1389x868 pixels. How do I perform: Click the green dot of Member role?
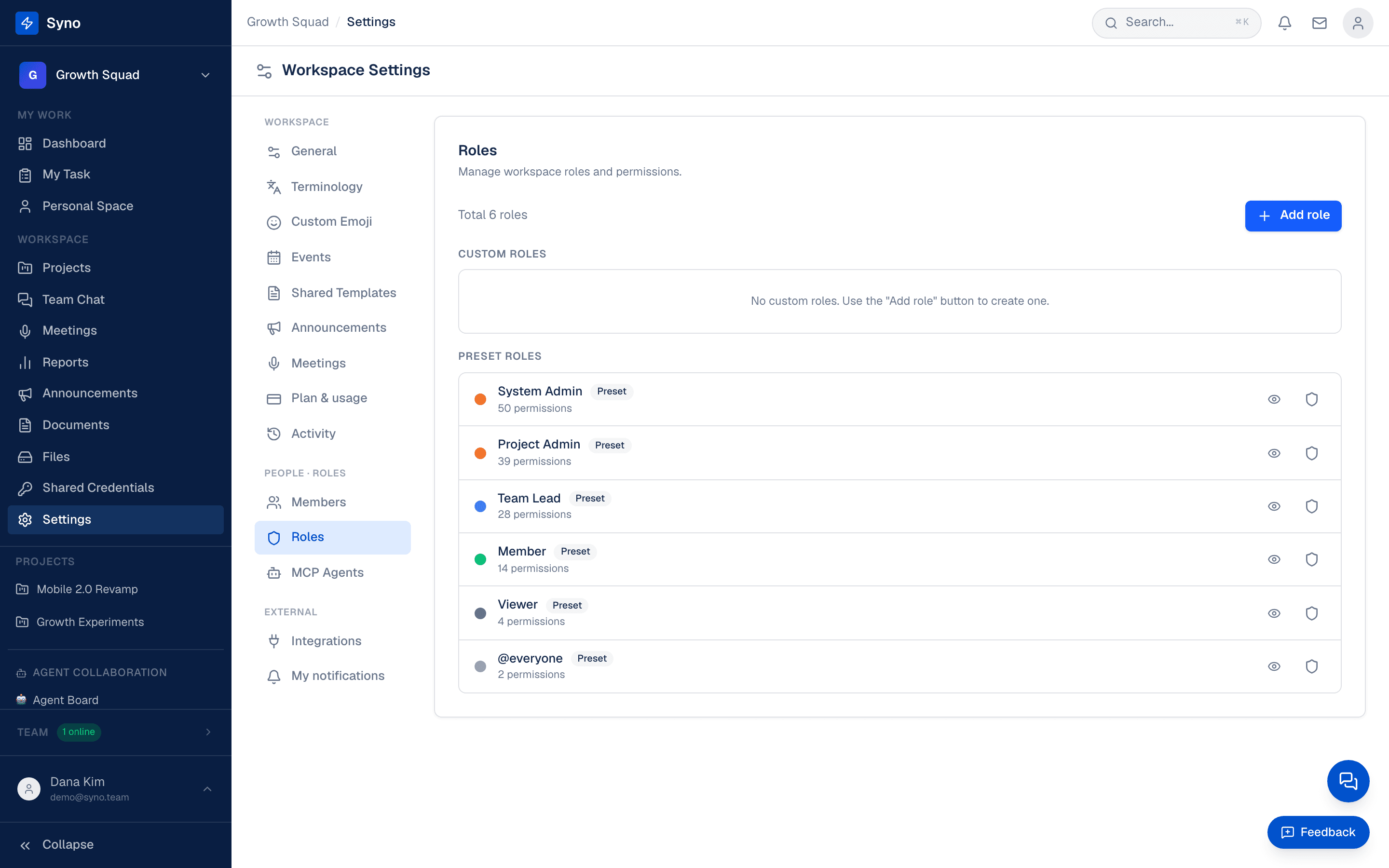pos(480,559)
